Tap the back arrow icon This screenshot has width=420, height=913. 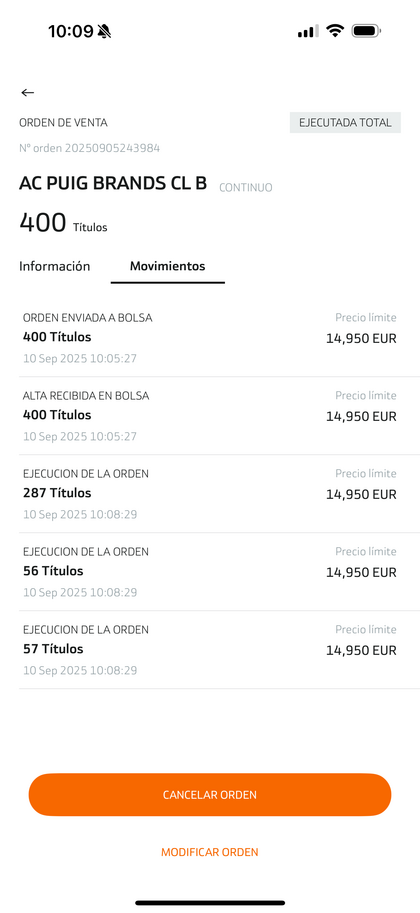(x=27, y=93)
